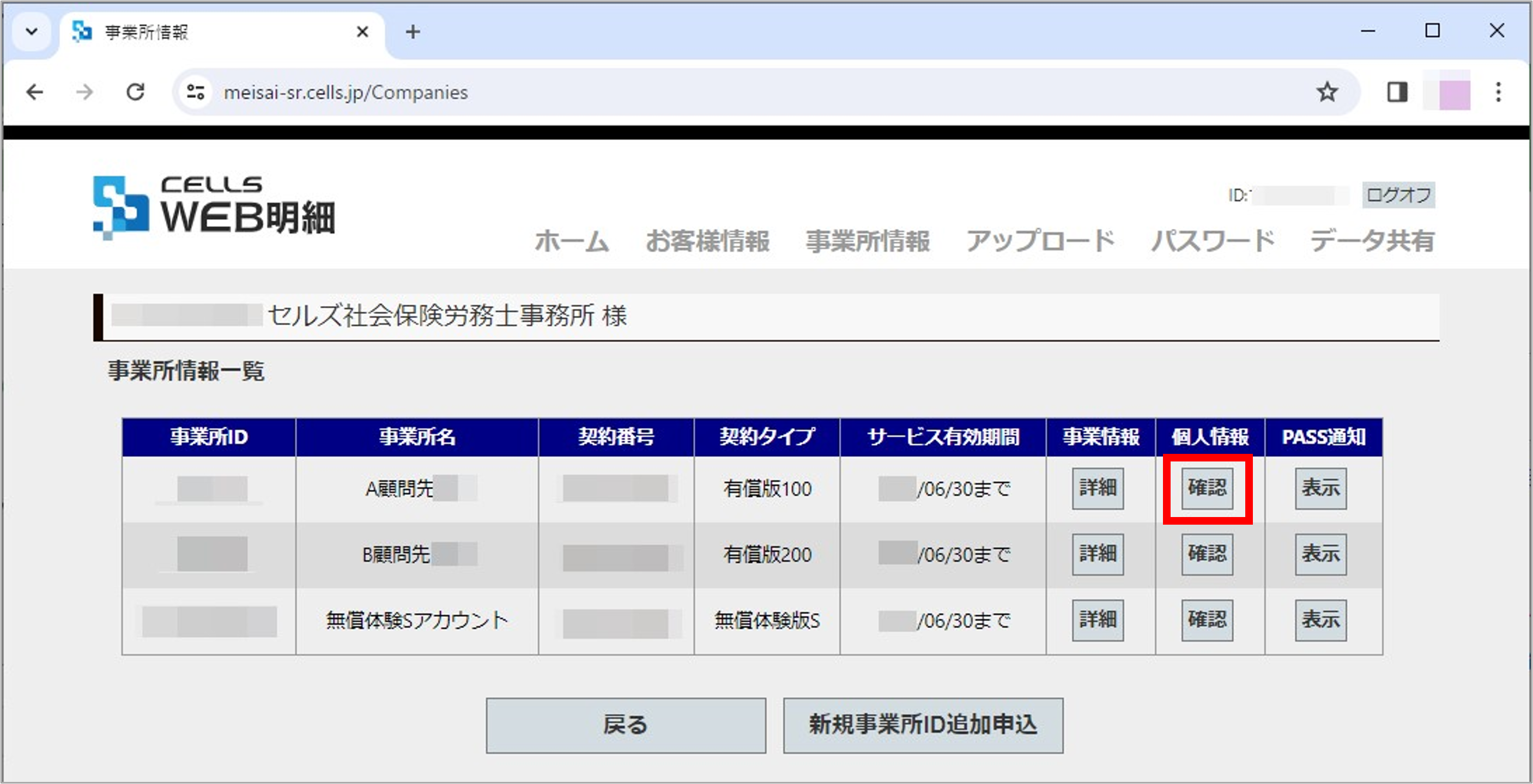Click the browser forward navigation arrow
Viewport: 1533px width, 784px height.
pos(84,92)
